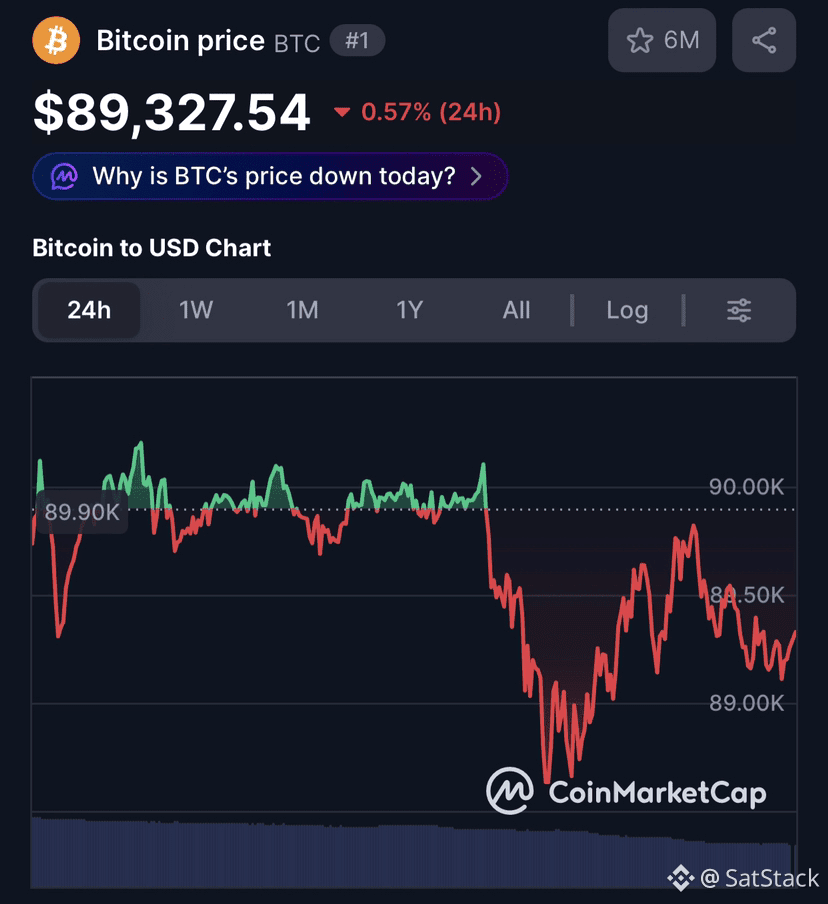Select the 24h timeframe
This screenshot has width=828, height=904.
coord(89,310)
